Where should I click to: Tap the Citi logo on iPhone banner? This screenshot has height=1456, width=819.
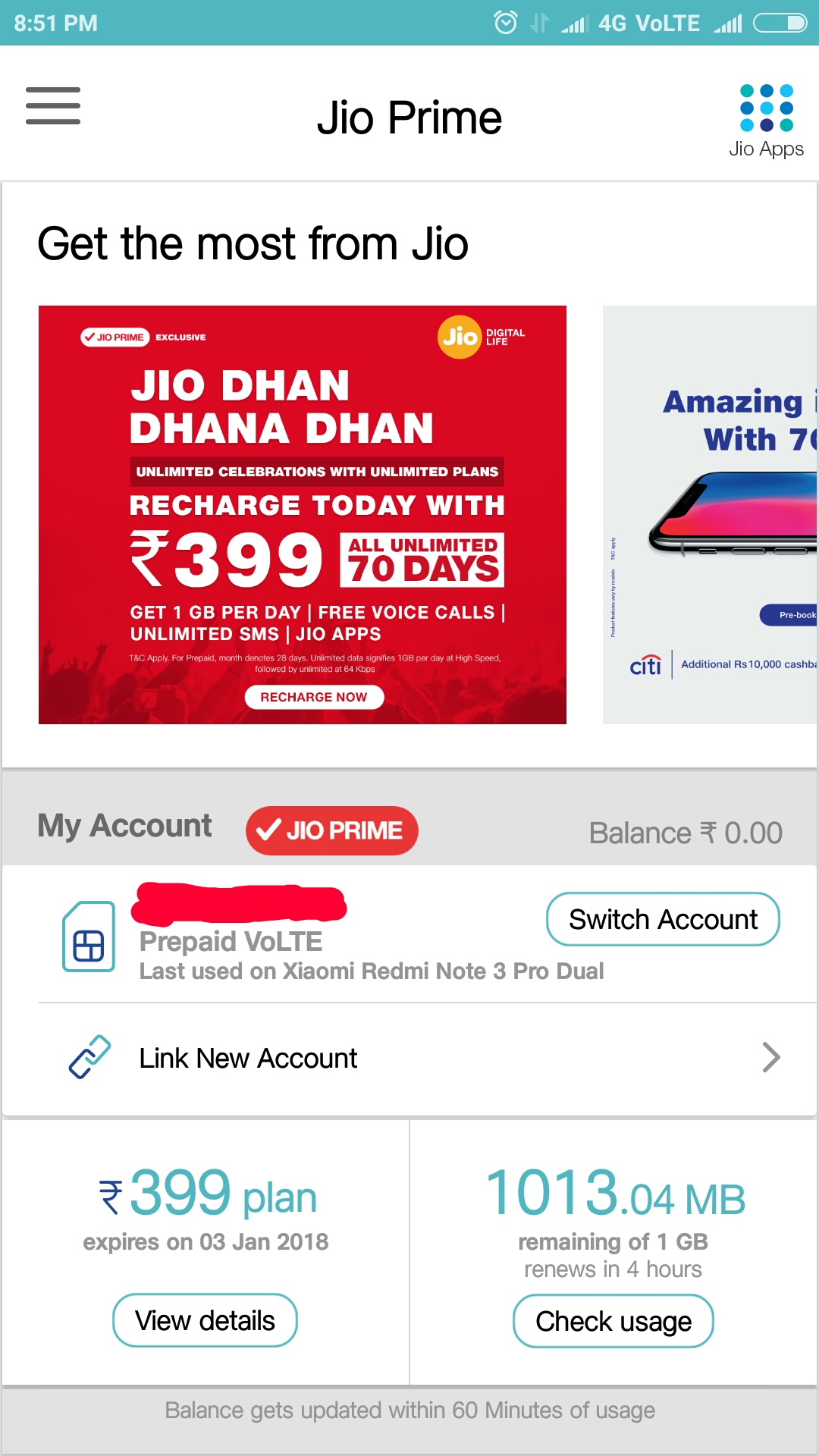pyautogui.click(x=645, y=665)
